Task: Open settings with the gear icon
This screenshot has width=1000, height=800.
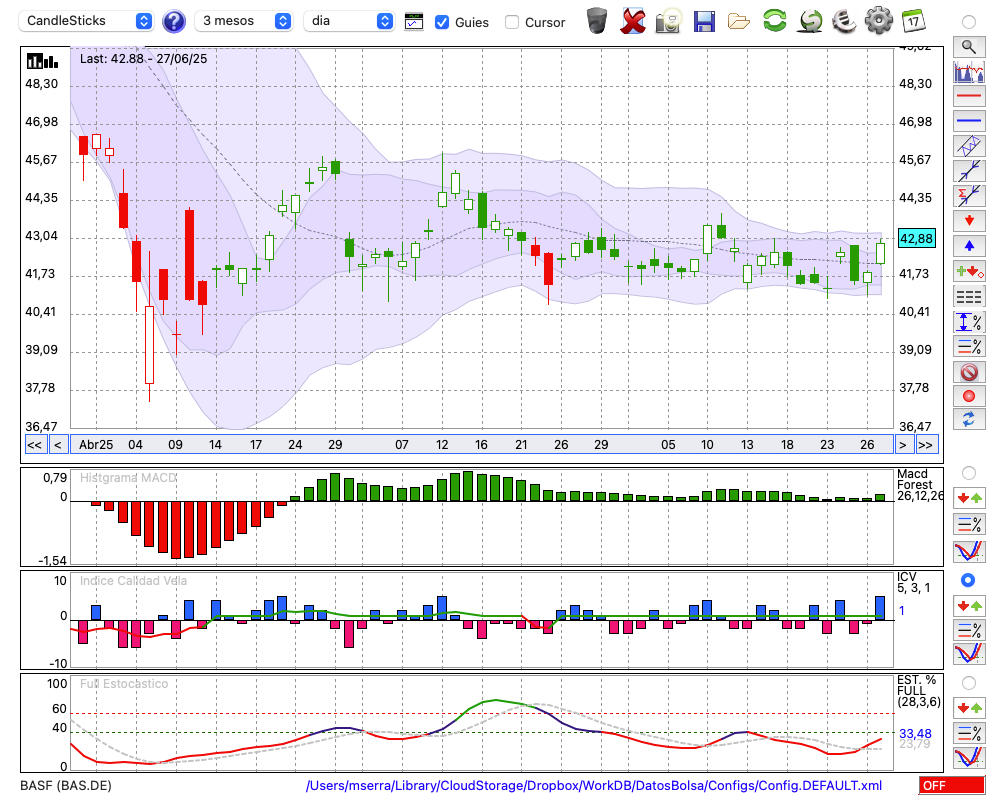Action: point(879,21)
